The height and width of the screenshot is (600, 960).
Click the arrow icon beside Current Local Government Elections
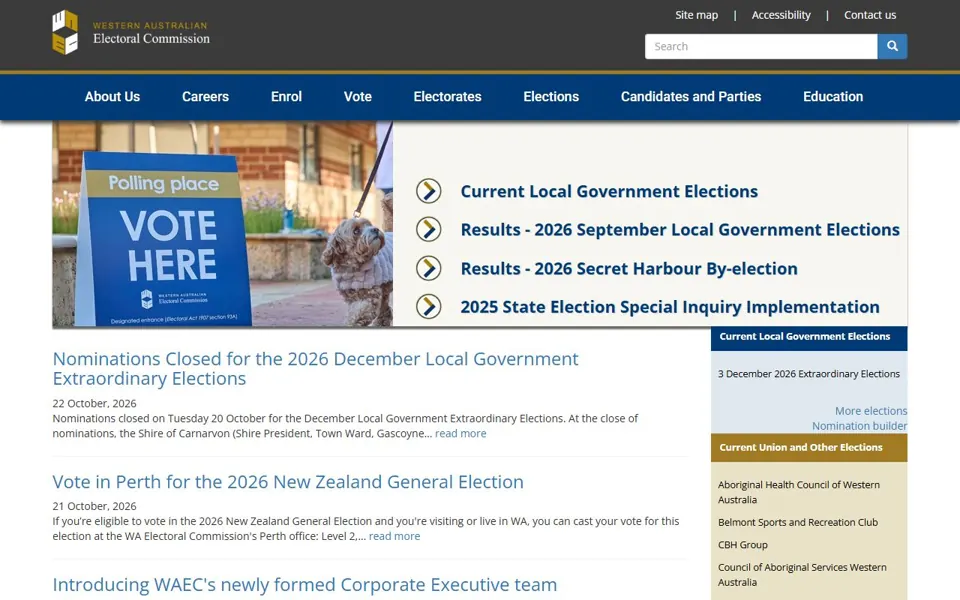429,191
